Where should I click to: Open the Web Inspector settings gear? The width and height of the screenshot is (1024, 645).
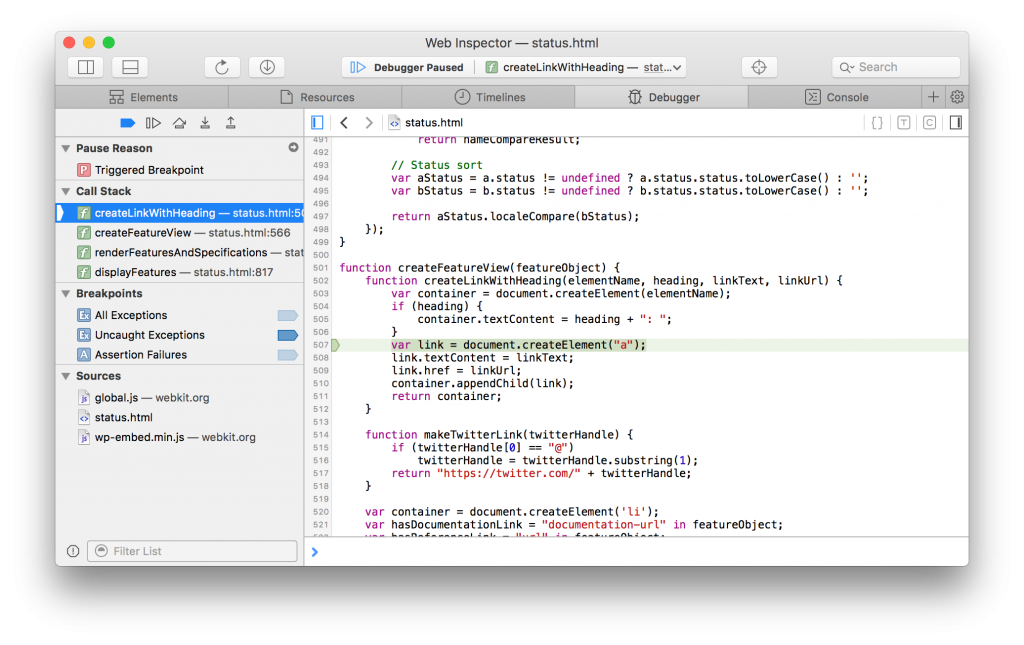(957, 96)
